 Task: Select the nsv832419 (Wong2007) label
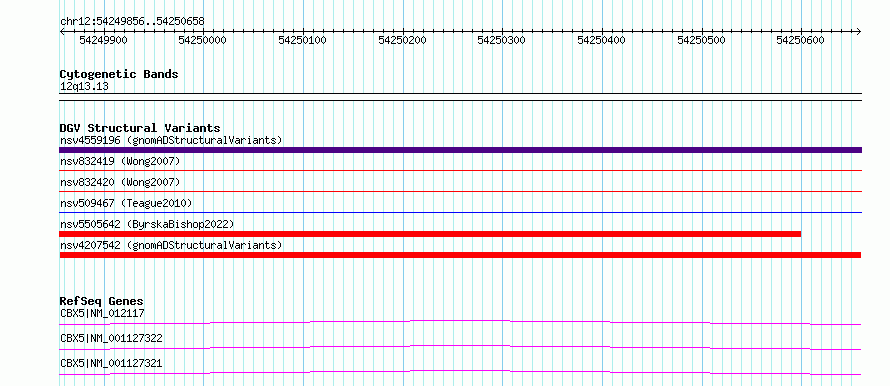(x=120, y=161)
